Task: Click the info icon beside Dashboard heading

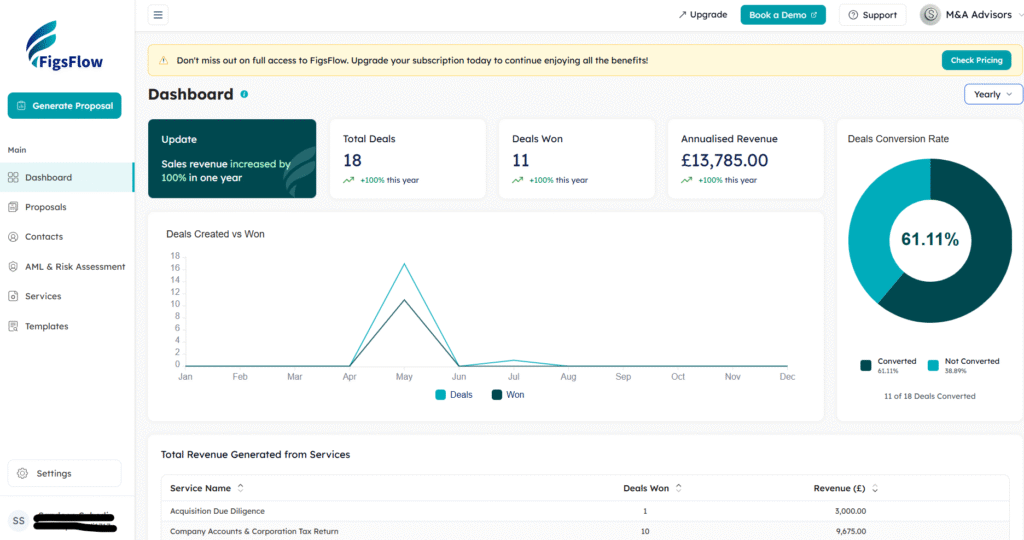Action: click(244, 94)
